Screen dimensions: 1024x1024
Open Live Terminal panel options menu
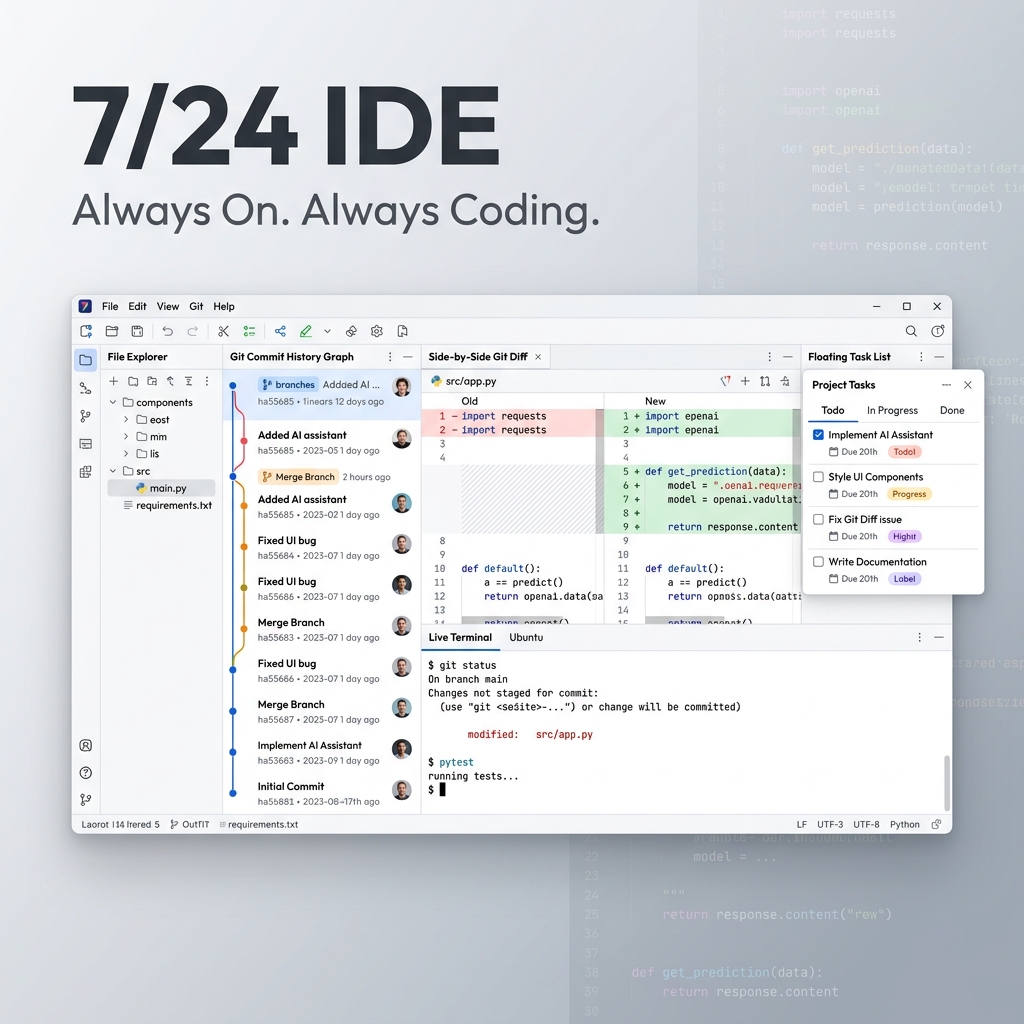(x=920, y=637)
